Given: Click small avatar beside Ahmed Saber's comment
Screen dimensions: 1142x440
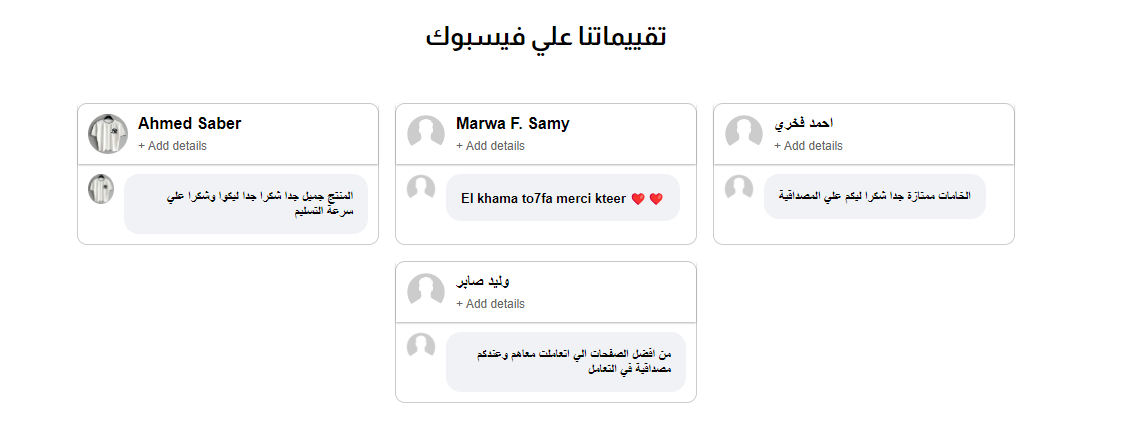Looking at the screenshot, I should (x=101, y=189).
